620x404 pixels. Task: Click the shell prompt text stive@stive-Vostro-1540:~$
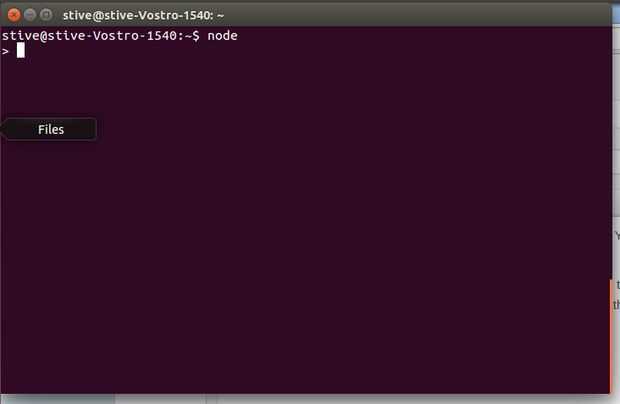(x=101, y=36)
